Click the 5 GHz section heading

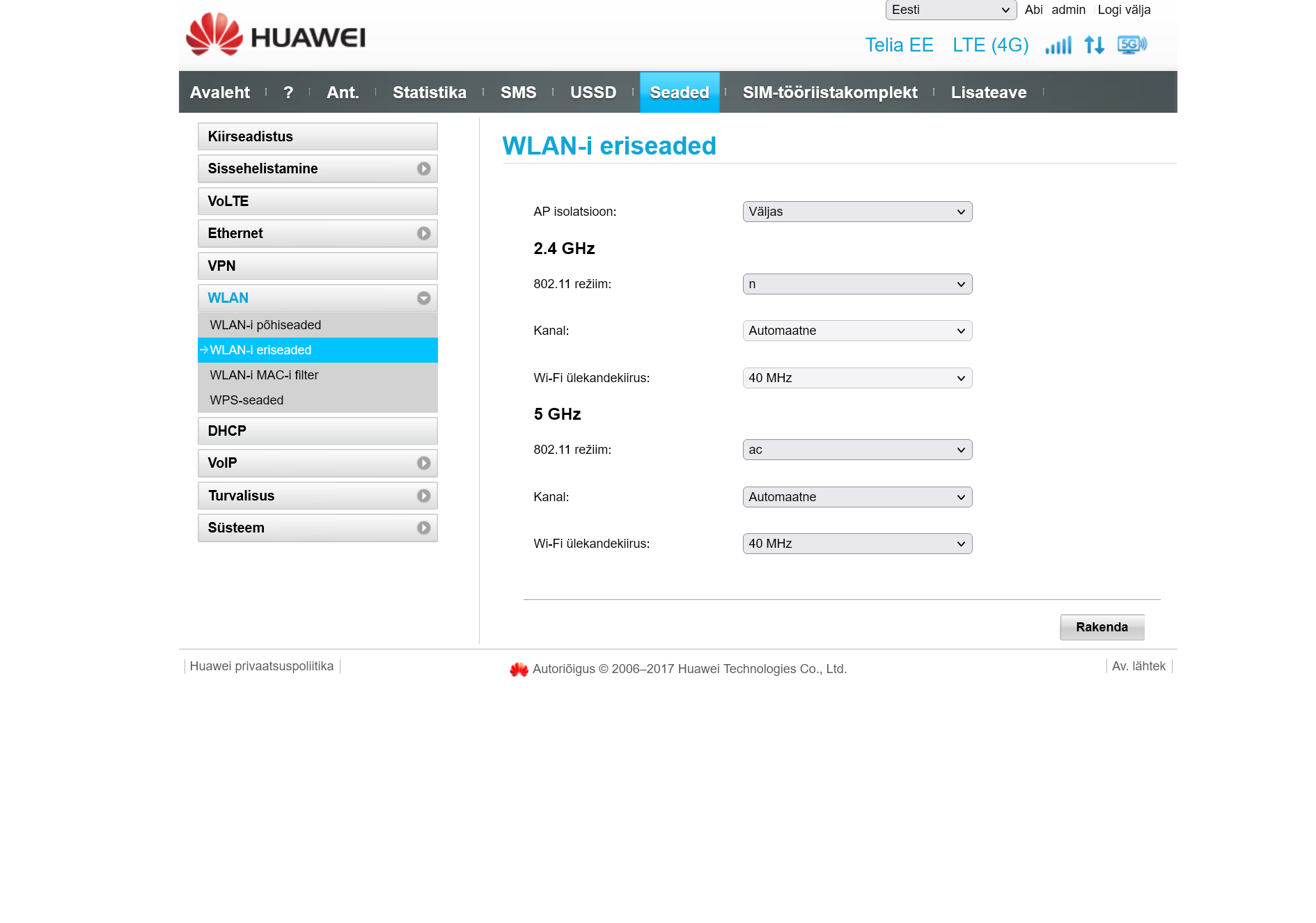[557, 414]
